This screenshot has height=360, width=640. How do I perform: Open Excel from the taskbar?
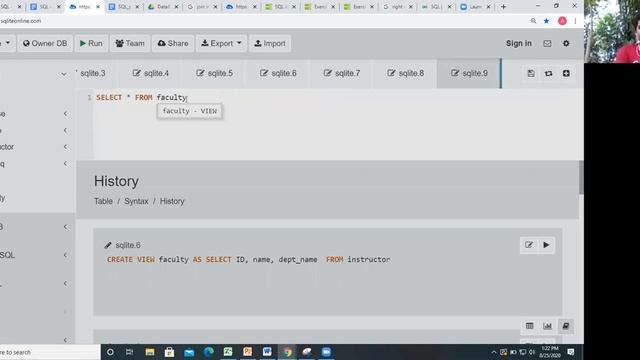228,352
